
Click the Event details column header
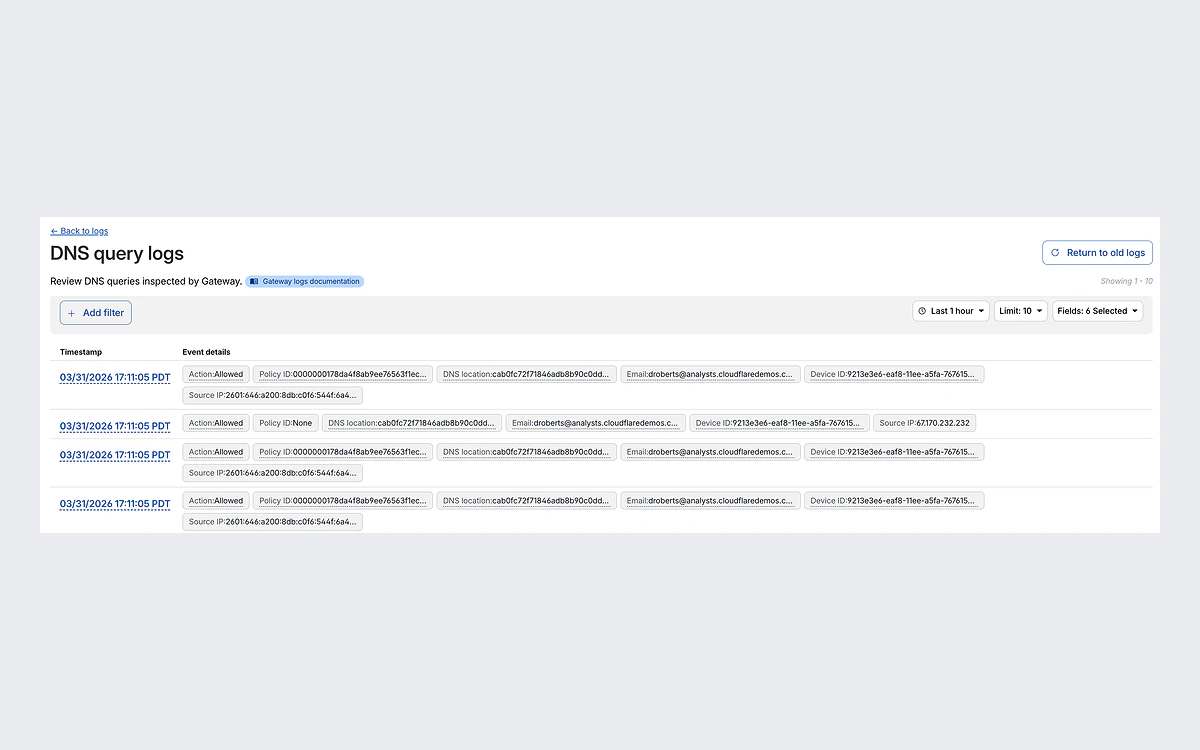click(206, 352)
